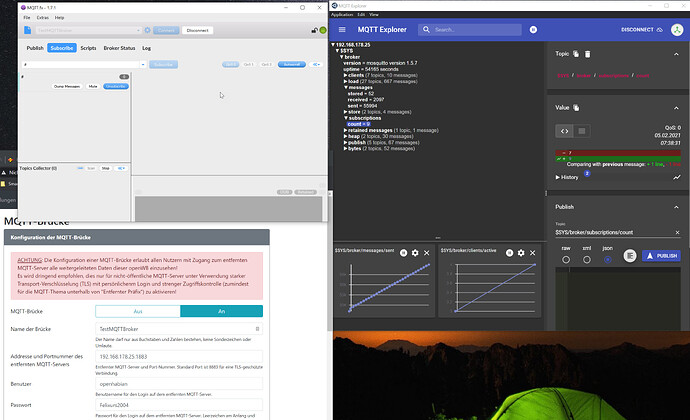Pause the clients/active chart

click(509, 253)
